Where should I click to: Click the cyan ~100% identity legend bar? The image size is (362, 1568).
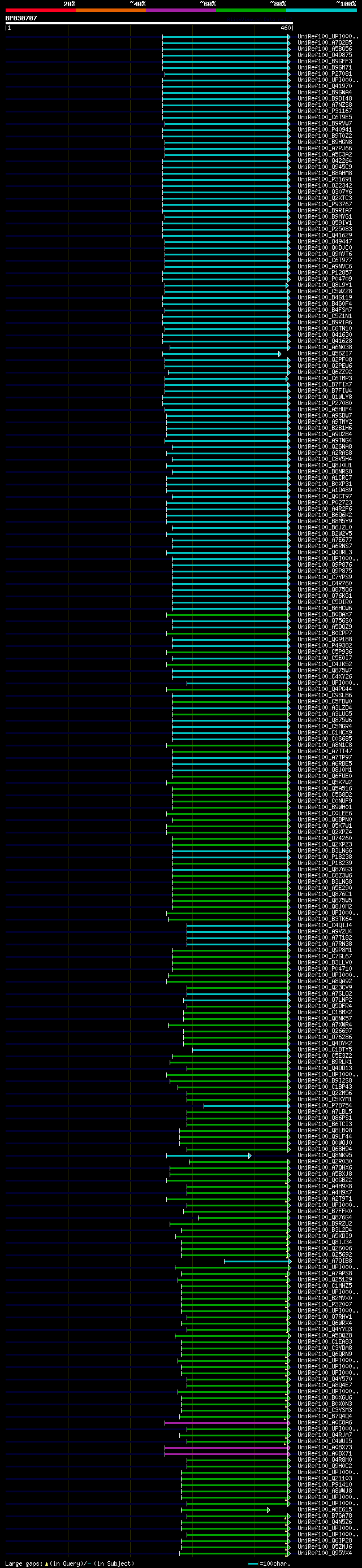tap(321, 10)
